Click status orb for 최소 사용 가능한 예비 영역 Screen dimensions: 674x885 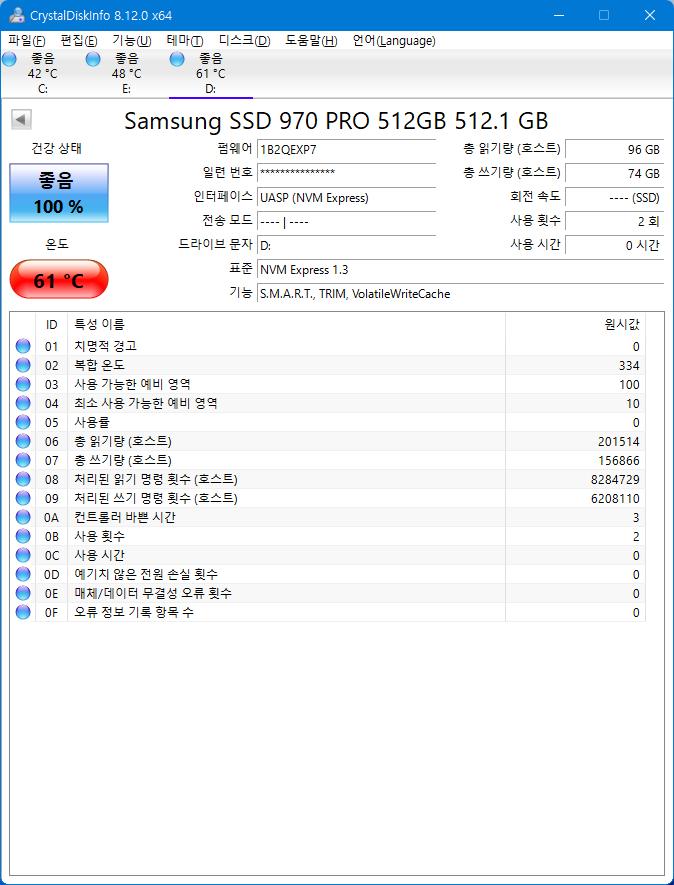pos(23,403)
